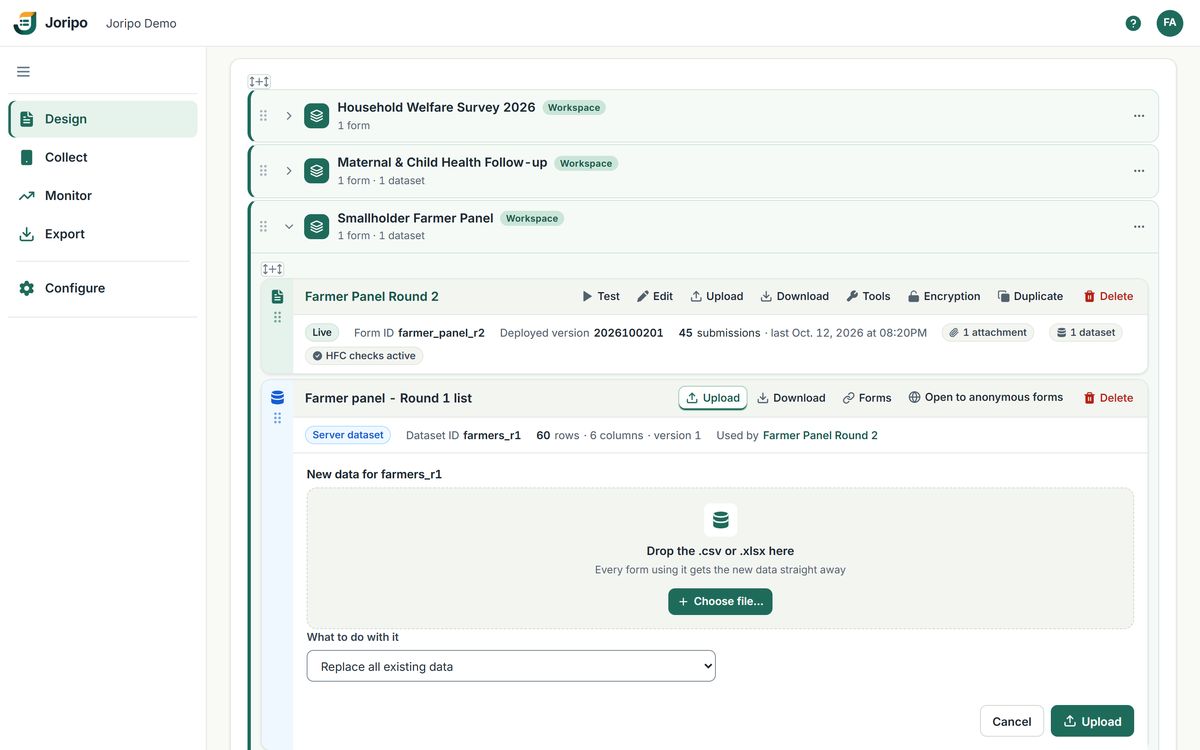This screenshot has width=1200, height=750.
Task: Grab the Smallholder Farmer Panel drag handle
Action: (x=264, y=226)
